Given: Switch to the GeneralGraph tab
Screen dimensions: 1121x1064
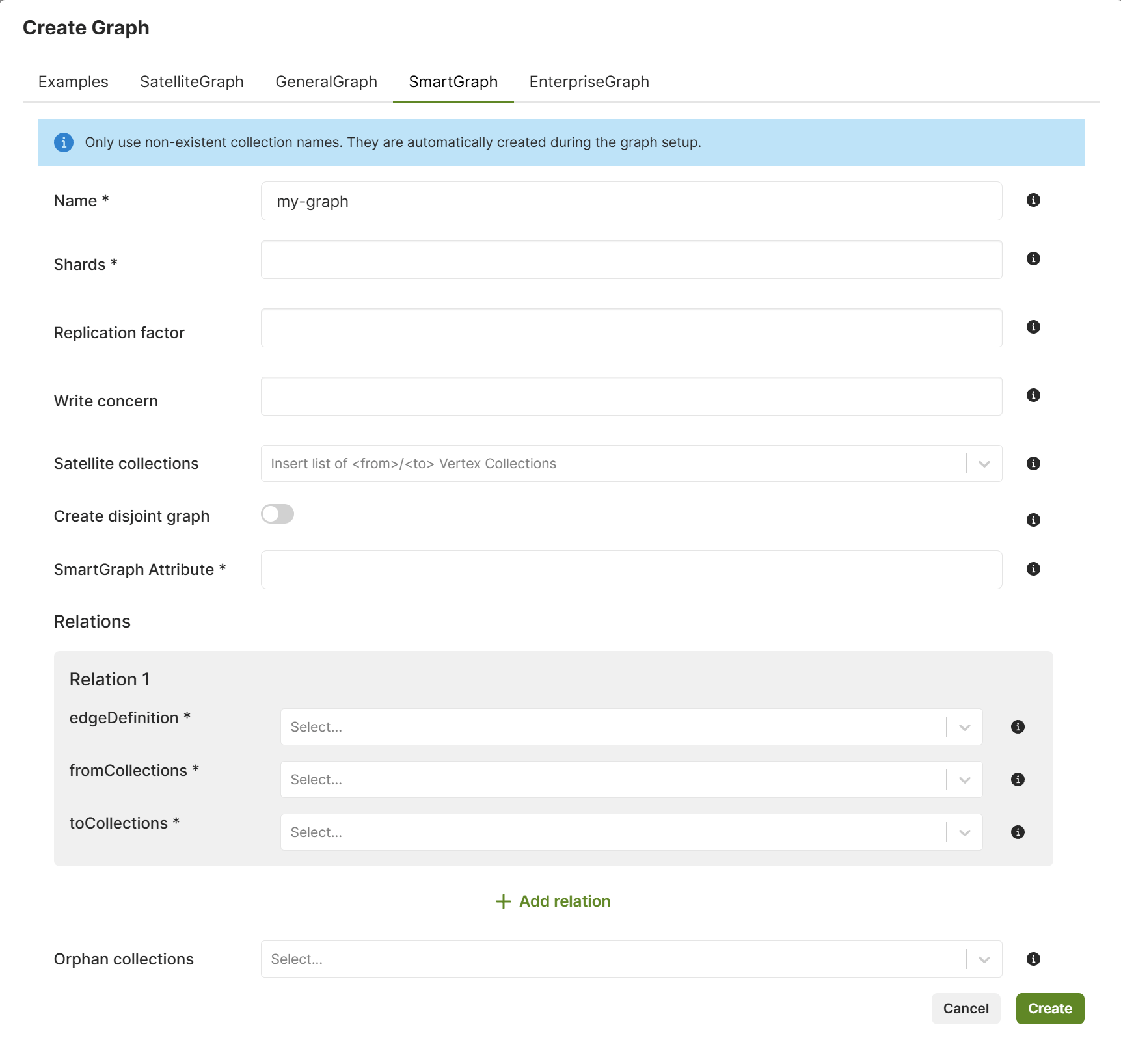Looking at the screenshot, I should coord(327,82).
